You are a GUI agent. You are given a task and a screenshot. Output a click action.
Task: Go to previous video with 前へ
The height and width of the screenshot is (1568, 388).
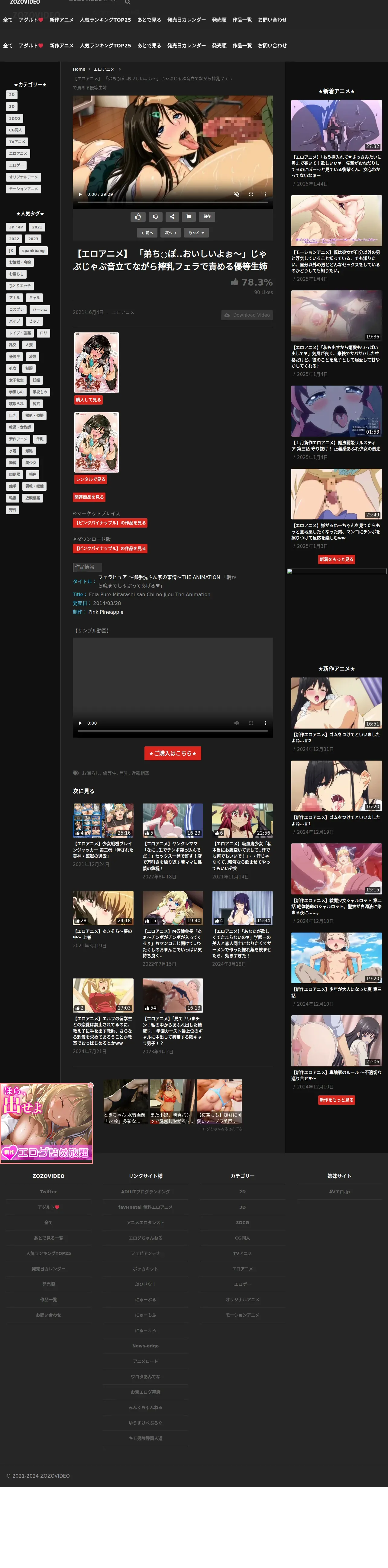(x=147, y=232)
